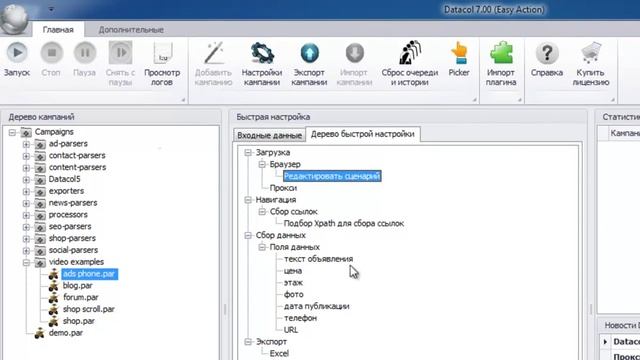Select the shop.par campaign
The width and height of the screenshot is (640, 360).
(x=78, y=321)
